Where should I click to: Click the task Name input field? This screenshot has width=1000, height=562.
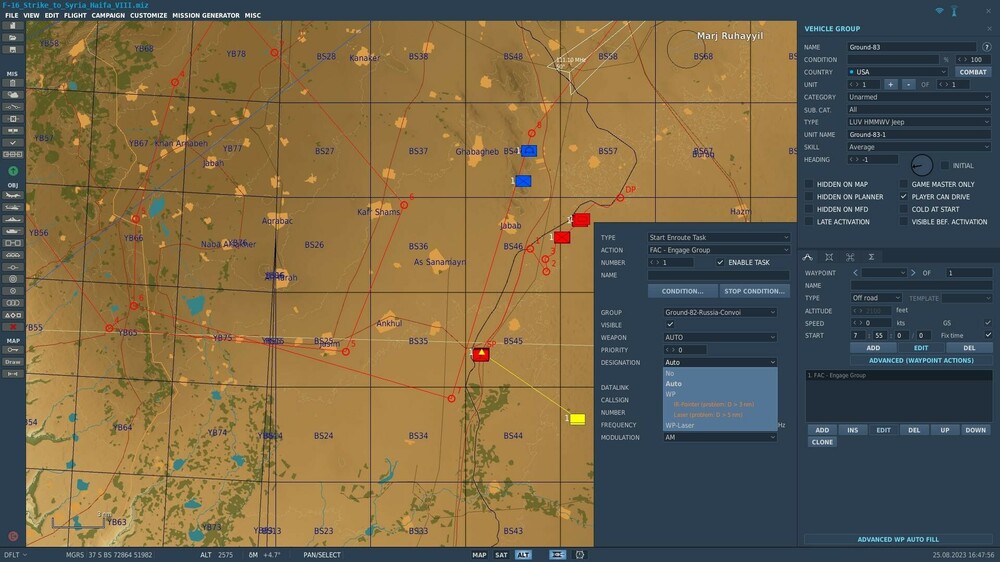719,276
